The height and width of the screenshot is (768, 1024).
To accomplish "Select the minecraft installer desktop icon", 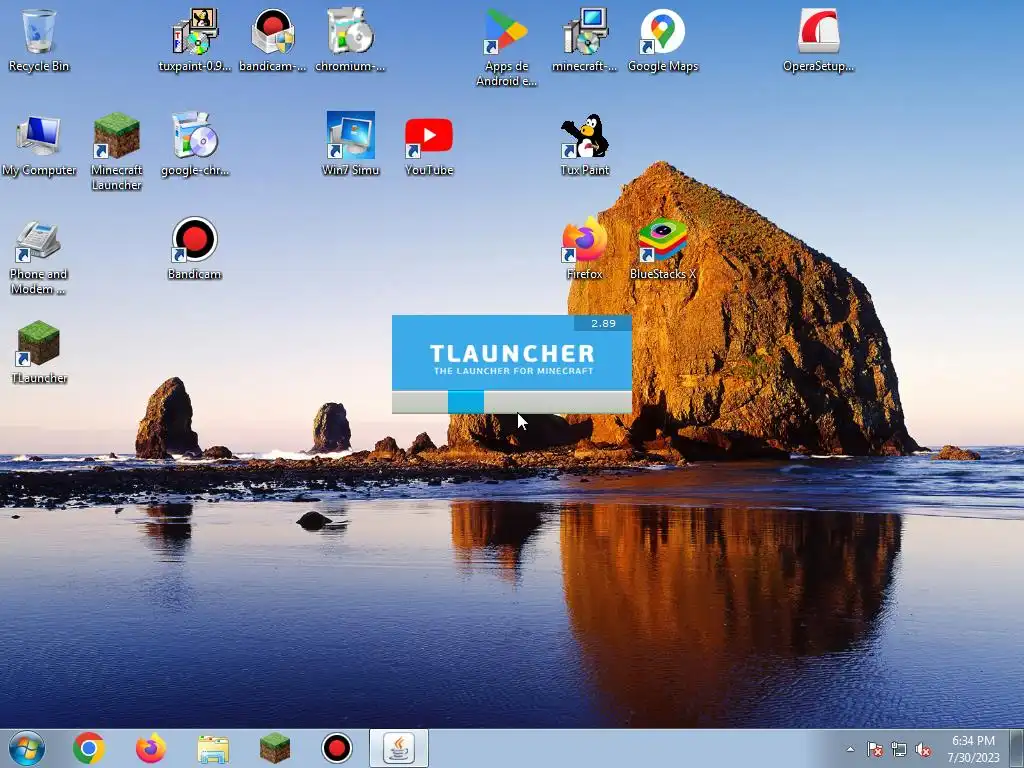I will pyautogui.click(x=584, y=40).
